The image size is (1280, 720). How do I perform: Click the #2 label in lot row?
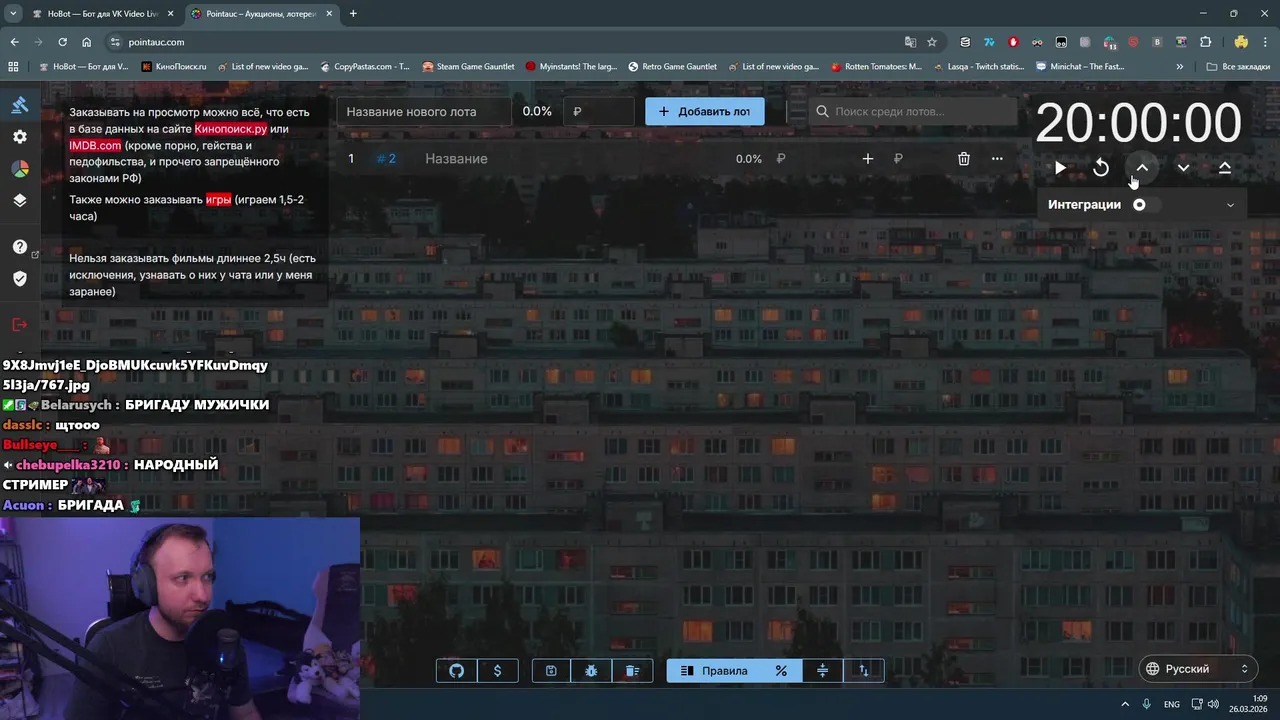(387, 159)
